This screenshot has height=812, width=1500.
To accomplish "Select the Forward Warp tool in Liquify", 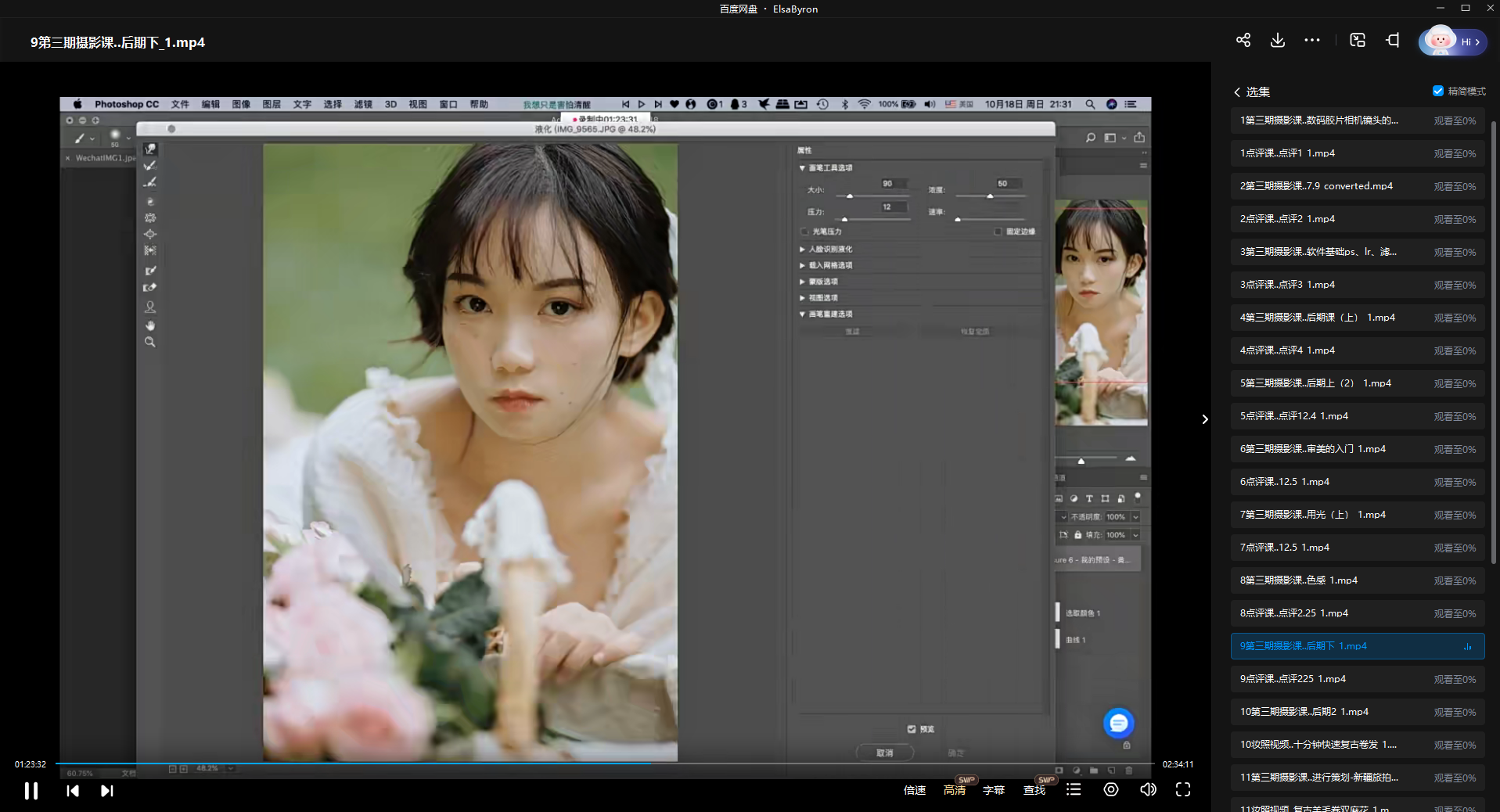I will [150, 149].
